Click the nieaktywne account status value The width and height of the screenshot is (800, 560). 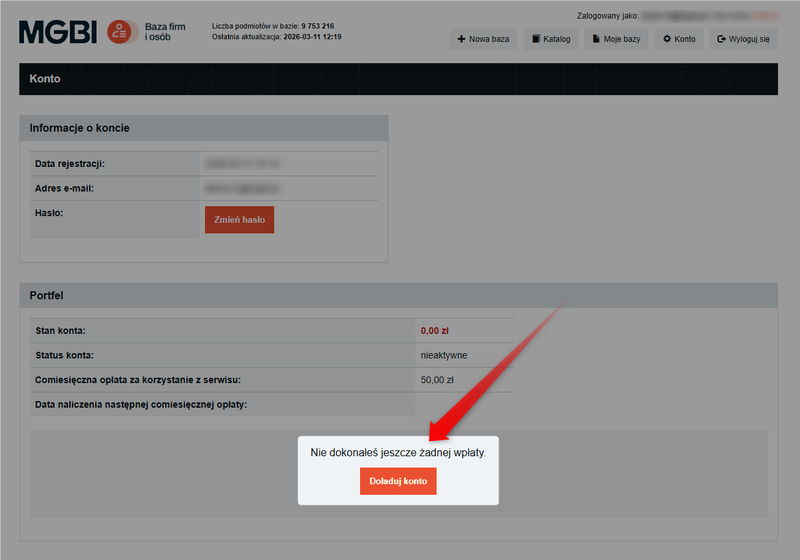443,355
